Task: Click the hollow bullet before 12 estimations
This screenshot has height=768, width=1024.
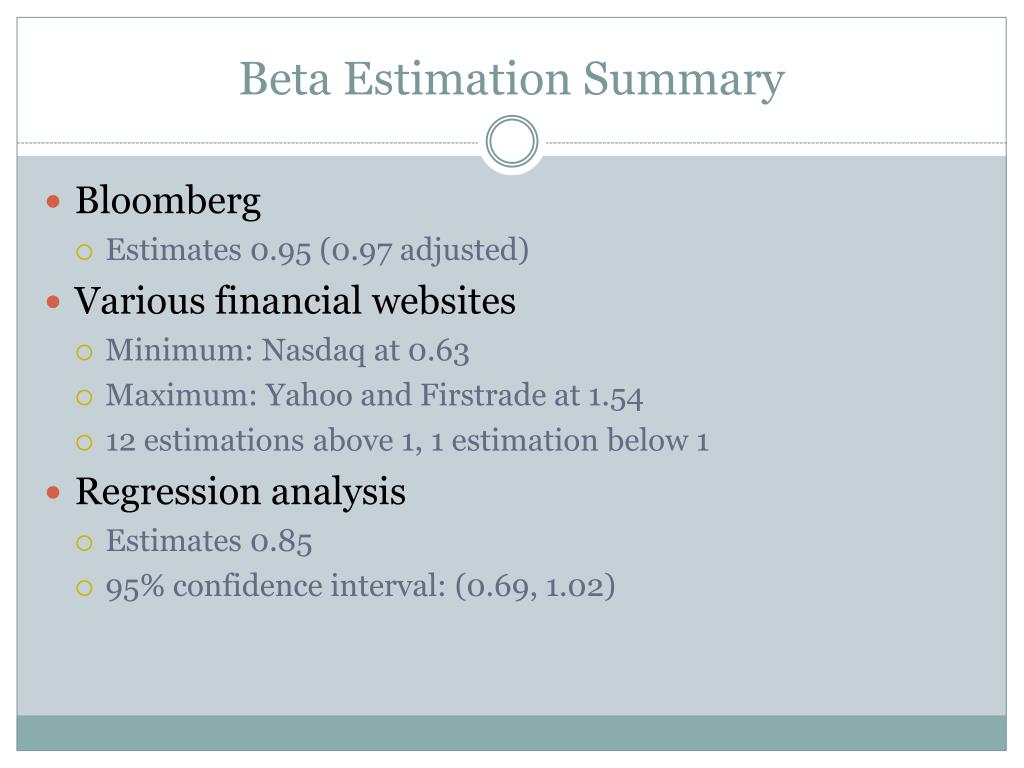Action: 84,443
